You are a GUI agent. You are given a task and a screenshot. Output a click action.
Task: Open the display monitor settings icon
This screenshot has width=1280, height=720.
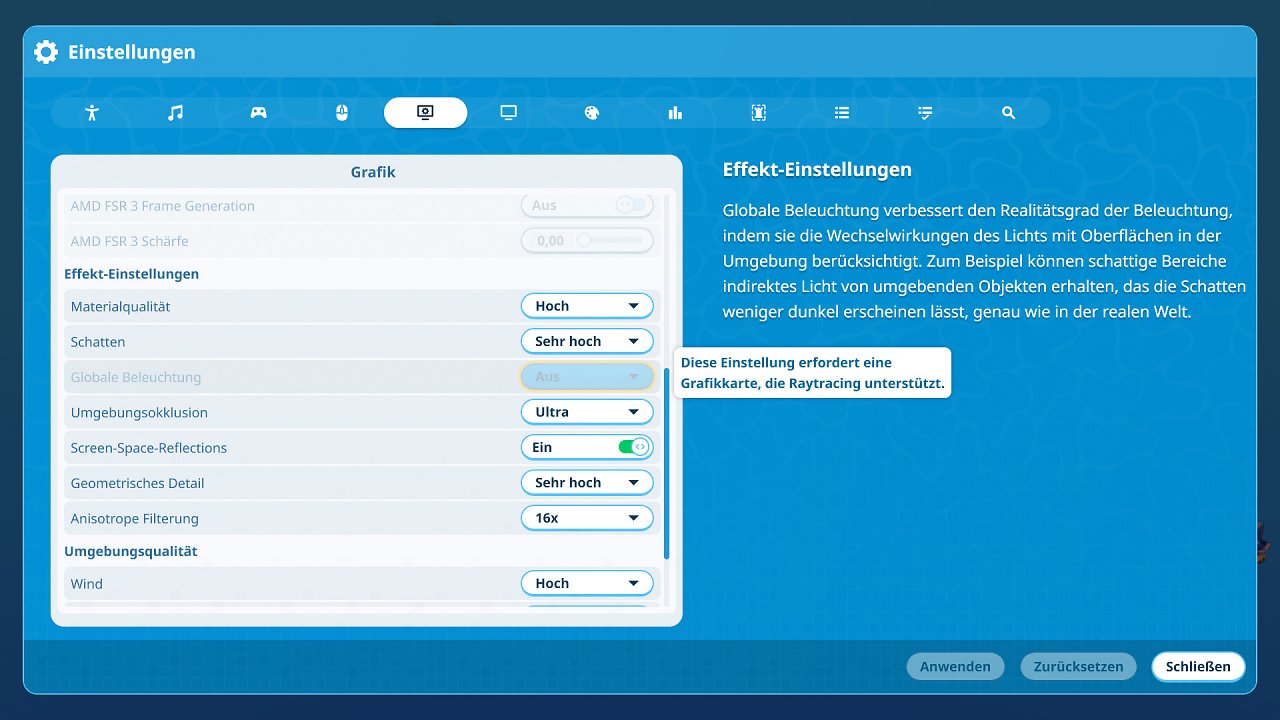click(x=508, y=113)
